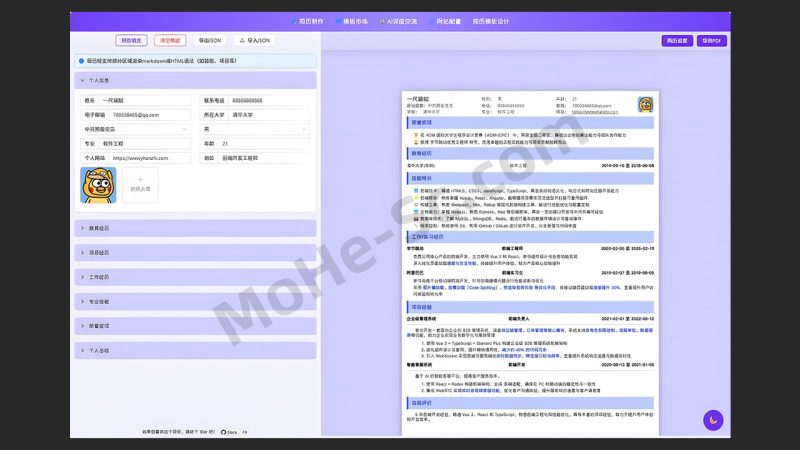
Task: Click the 导入JSON upload button
Action: pos(252,41)
